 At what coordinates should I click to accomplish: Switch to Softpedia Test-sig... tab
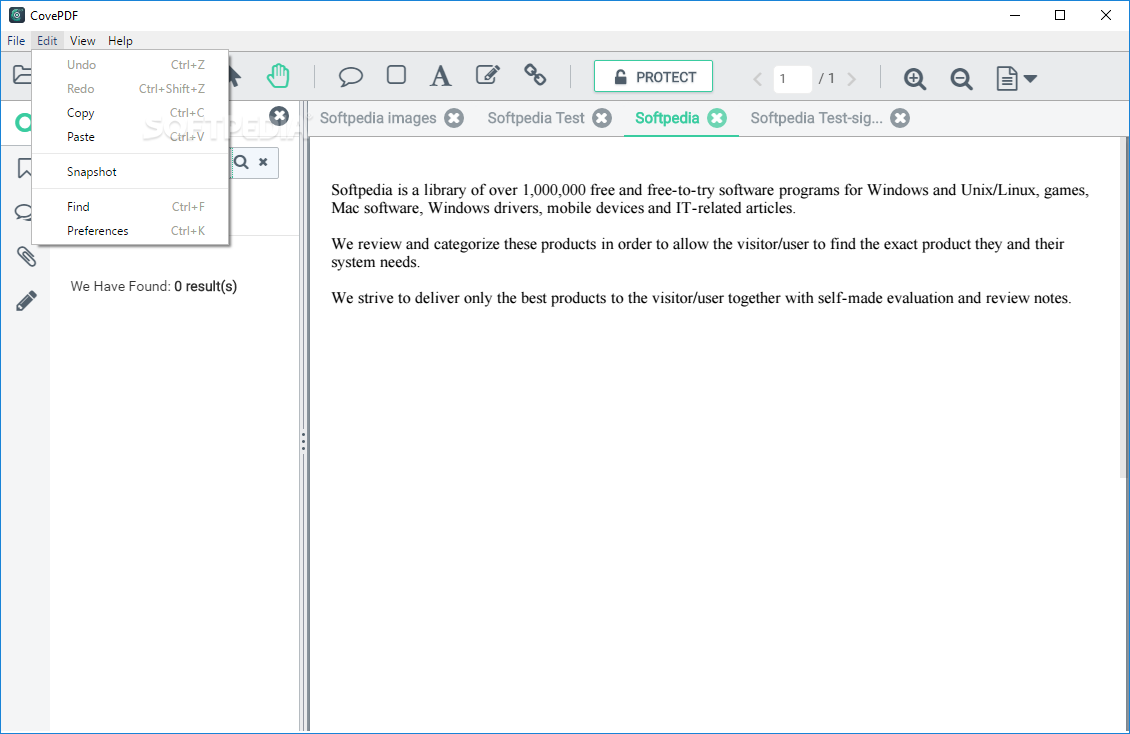point(816,118)
